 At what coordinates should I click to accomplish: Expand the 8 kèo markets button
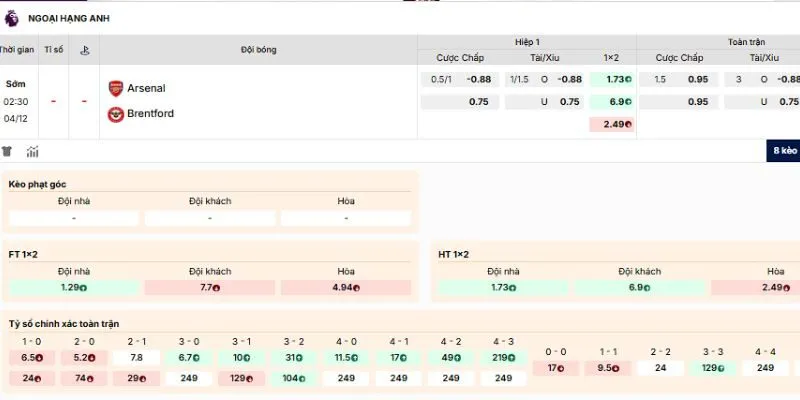782,151
